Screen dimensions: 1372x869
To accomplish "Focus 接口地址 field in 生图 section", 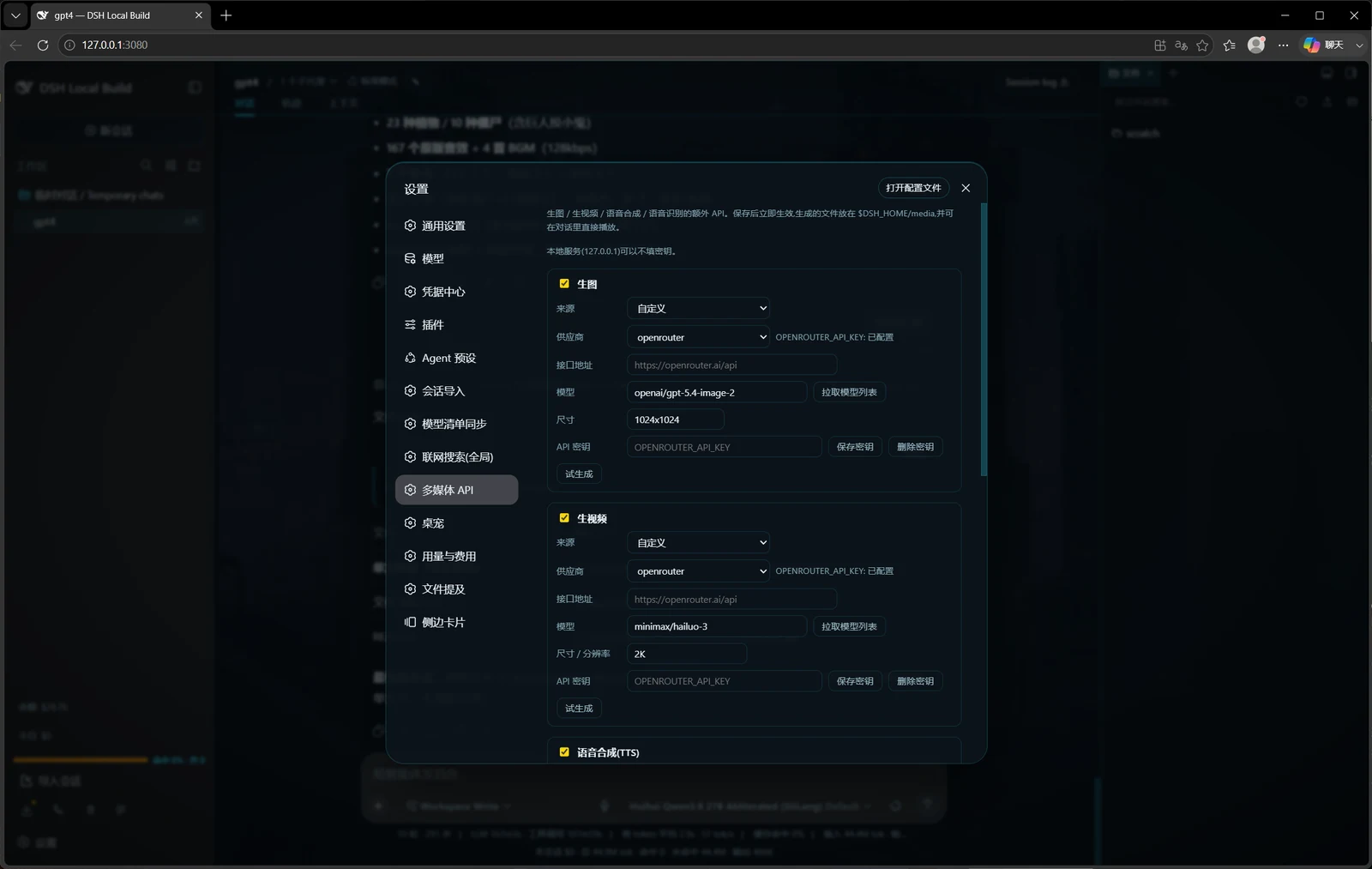I will (x=731, y=365).
